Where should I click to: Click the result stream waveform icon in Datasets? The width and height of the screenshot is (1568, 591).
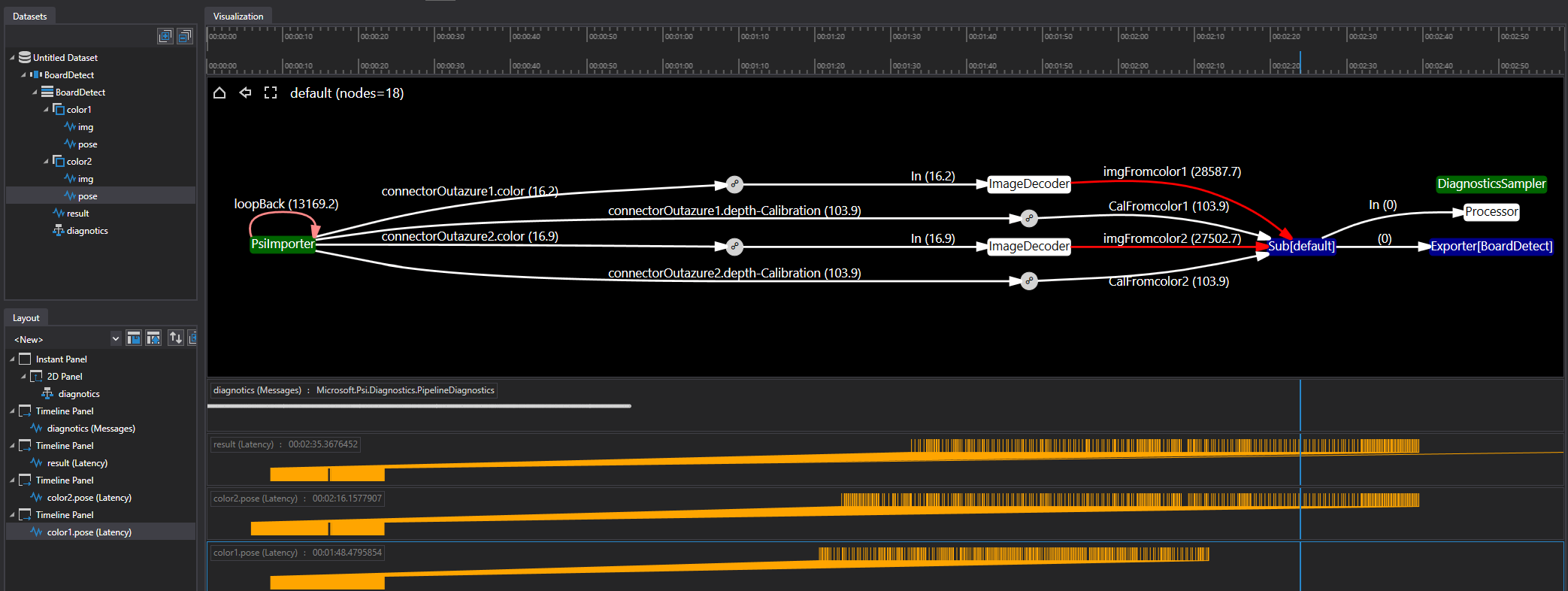[59, 213]
